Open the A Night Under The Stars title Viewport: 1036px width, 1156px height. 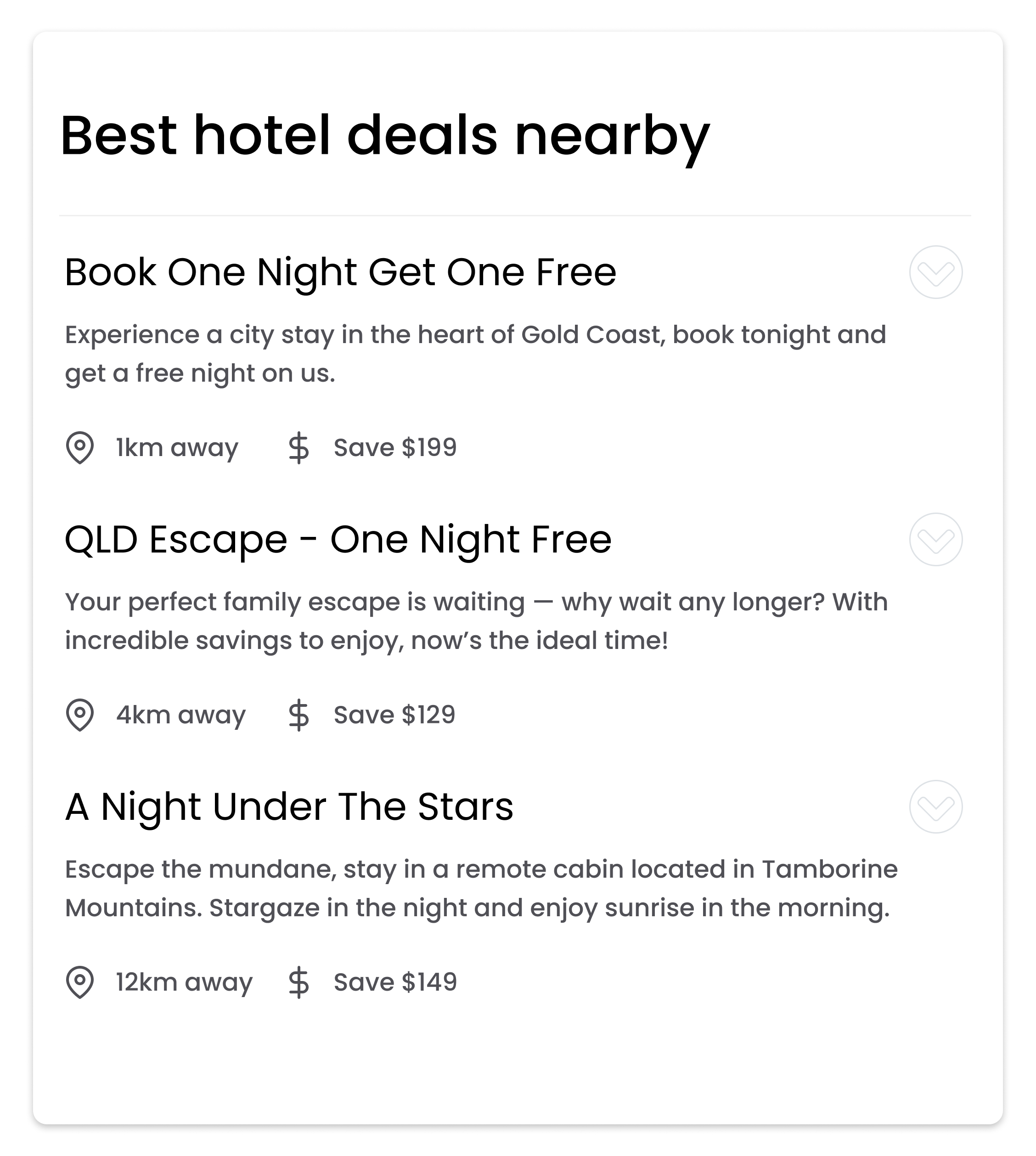pos(289,806)
